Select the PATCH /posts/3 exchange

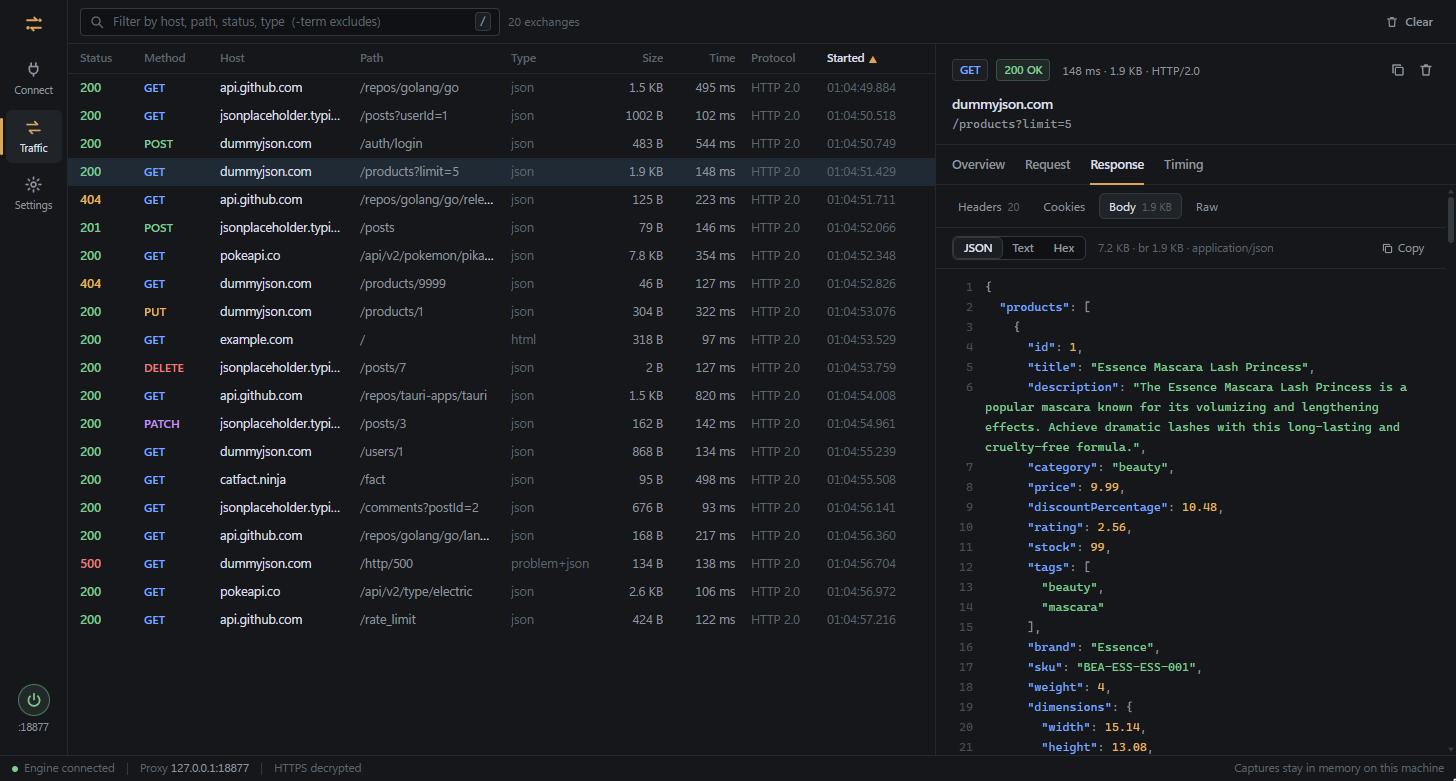pos(501,424)
